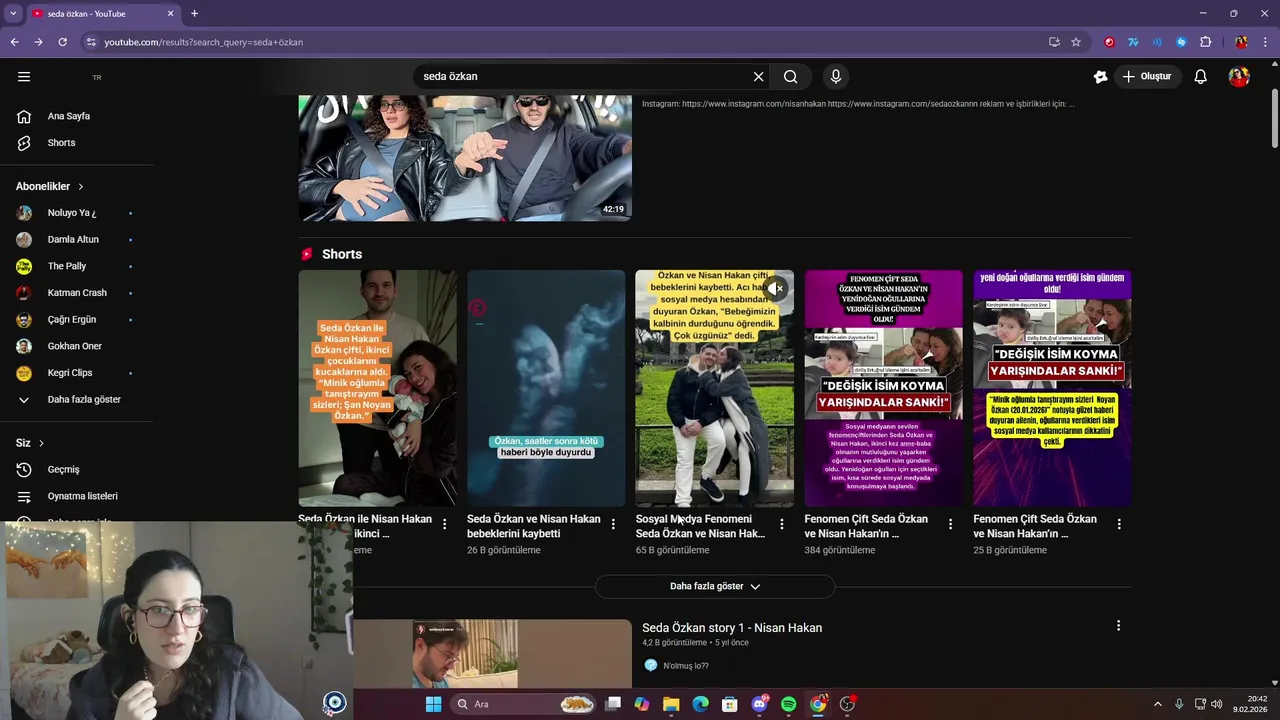Click the taskbar Ara search box
1280x720 pixels.
525,704
